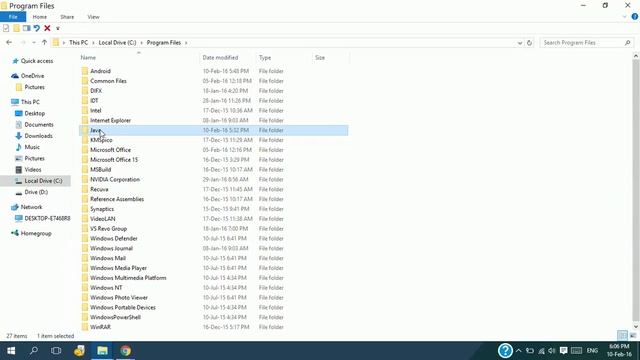
Task: Open the Help icon in ribbon corner
Action: coord(635,17)
